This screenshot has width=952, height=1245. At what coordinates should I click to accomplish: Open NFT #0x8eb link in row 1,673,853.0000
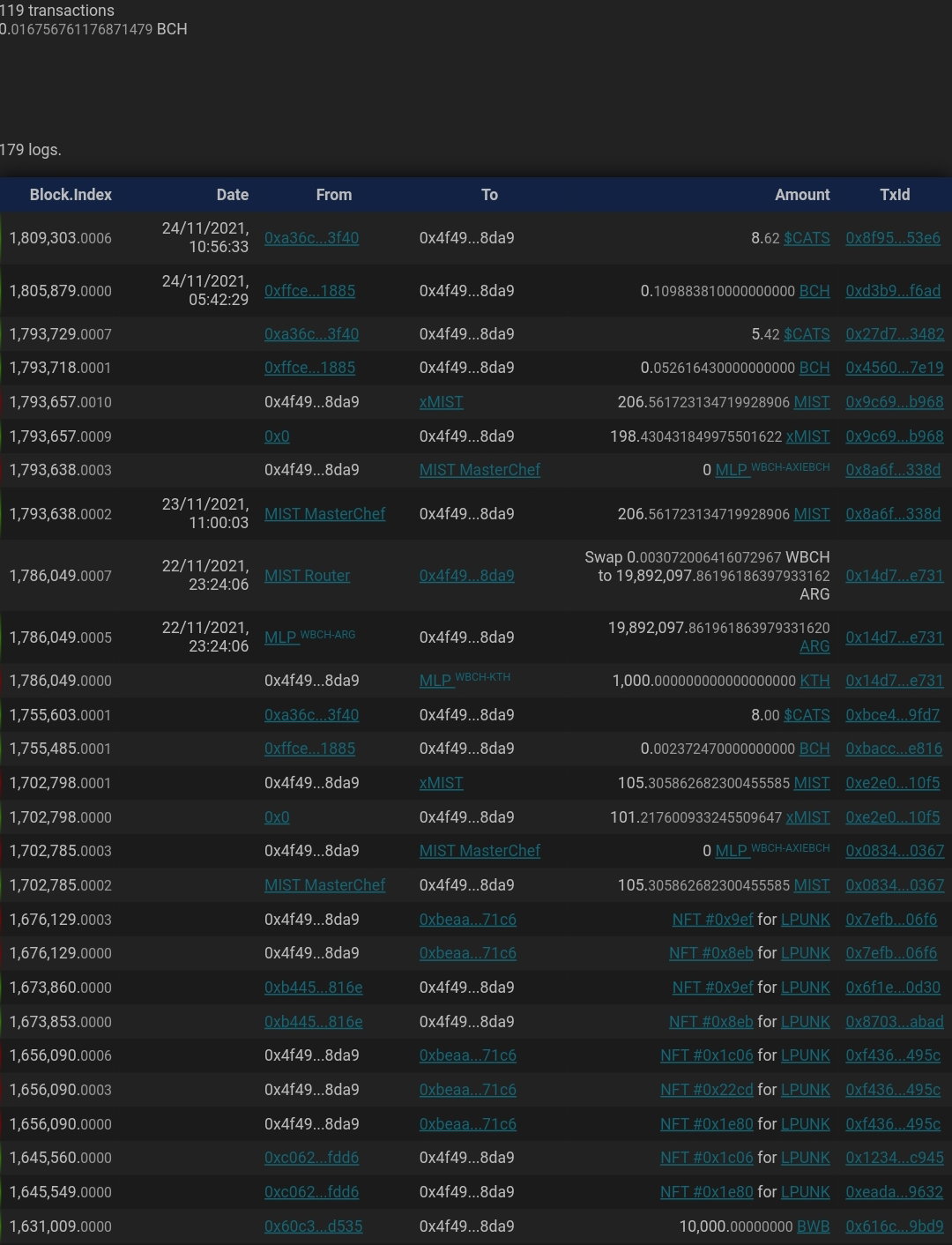pyautogui.click(x=710, y=1022)
